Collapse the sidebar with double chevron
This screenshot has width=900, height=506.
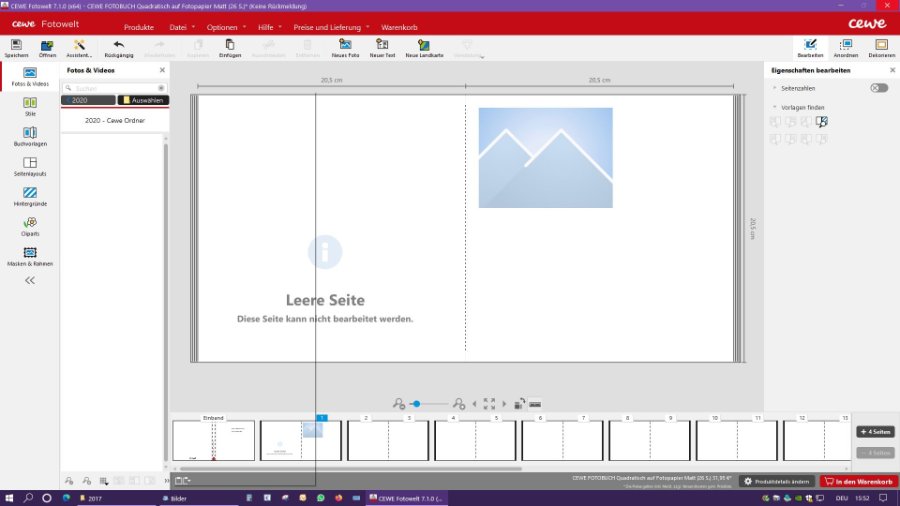click(30, 281)
